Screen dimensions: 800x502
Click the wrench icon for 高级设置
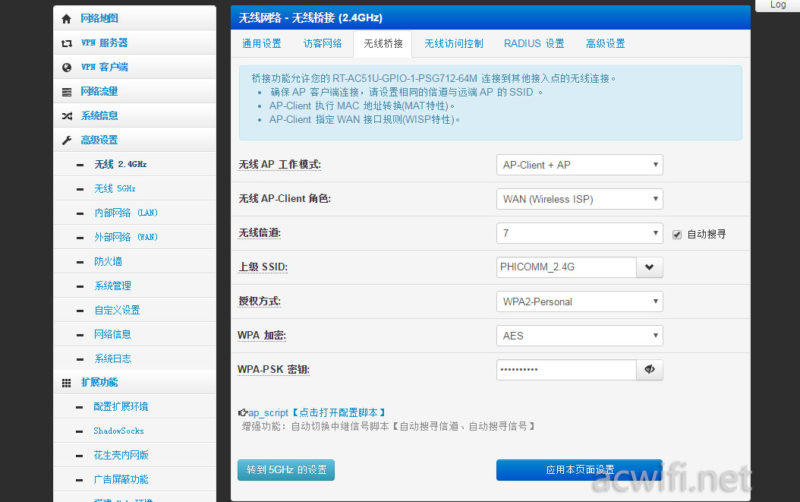pyautogui.click(x=66, y=140)
